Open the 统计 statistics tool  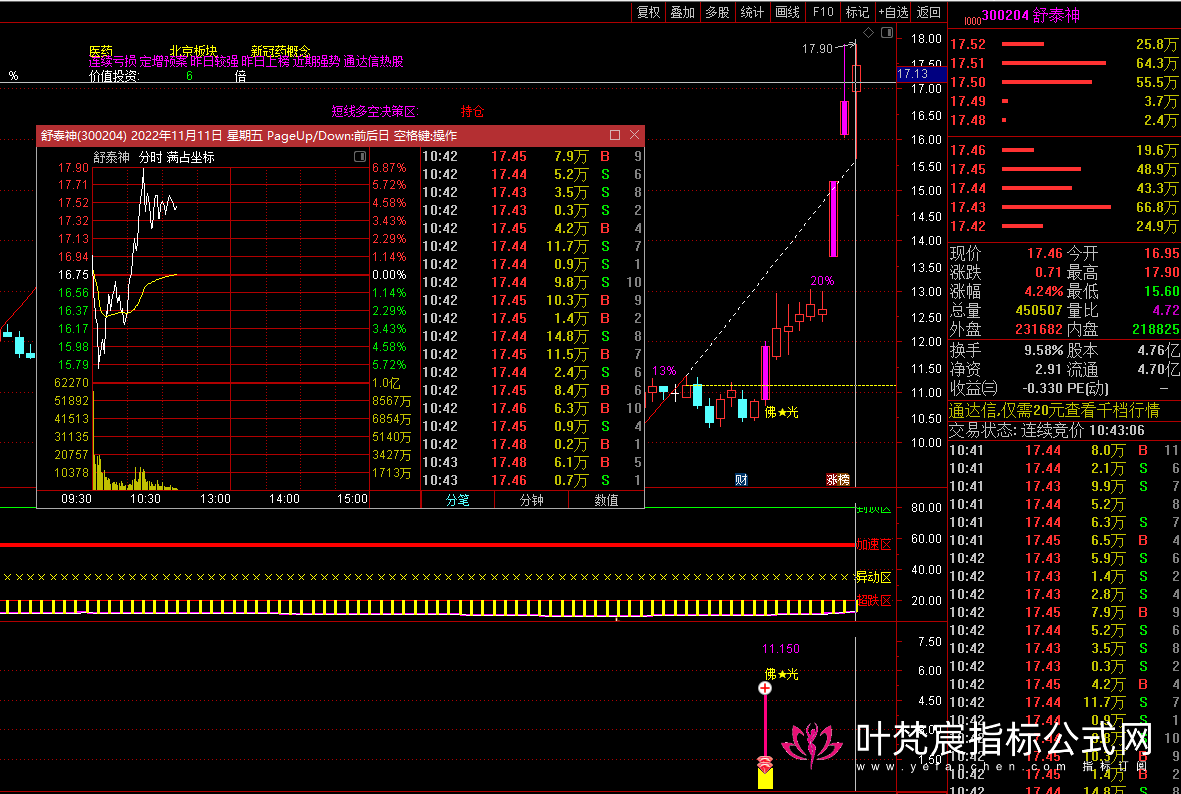752,12
